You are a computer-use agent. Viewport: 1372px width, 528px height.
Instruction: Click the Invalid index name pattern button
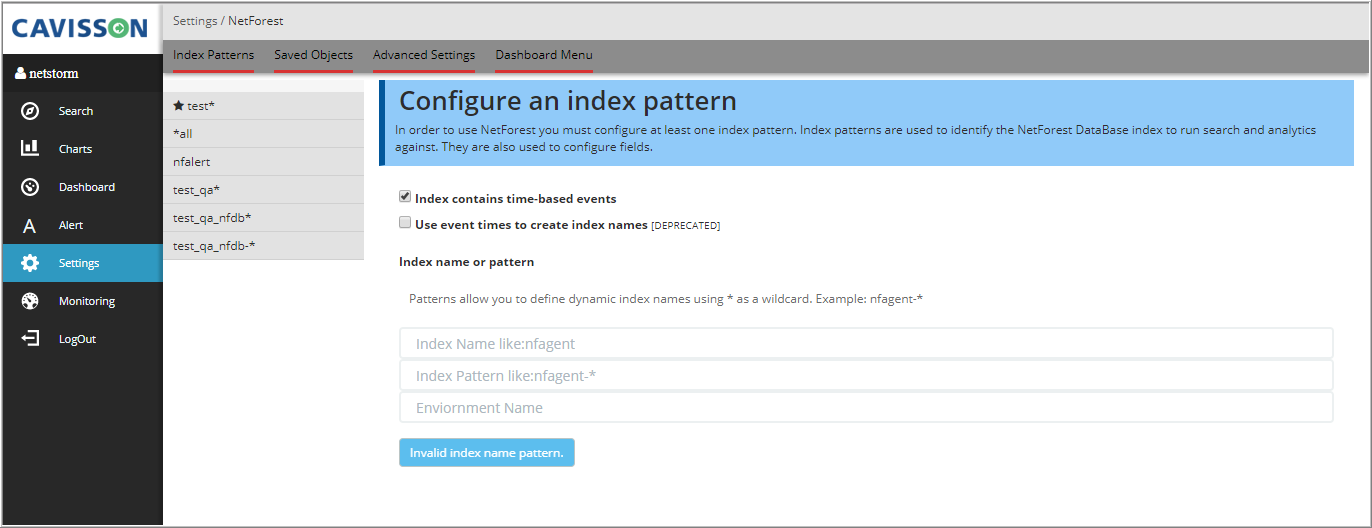click(486, 452)
